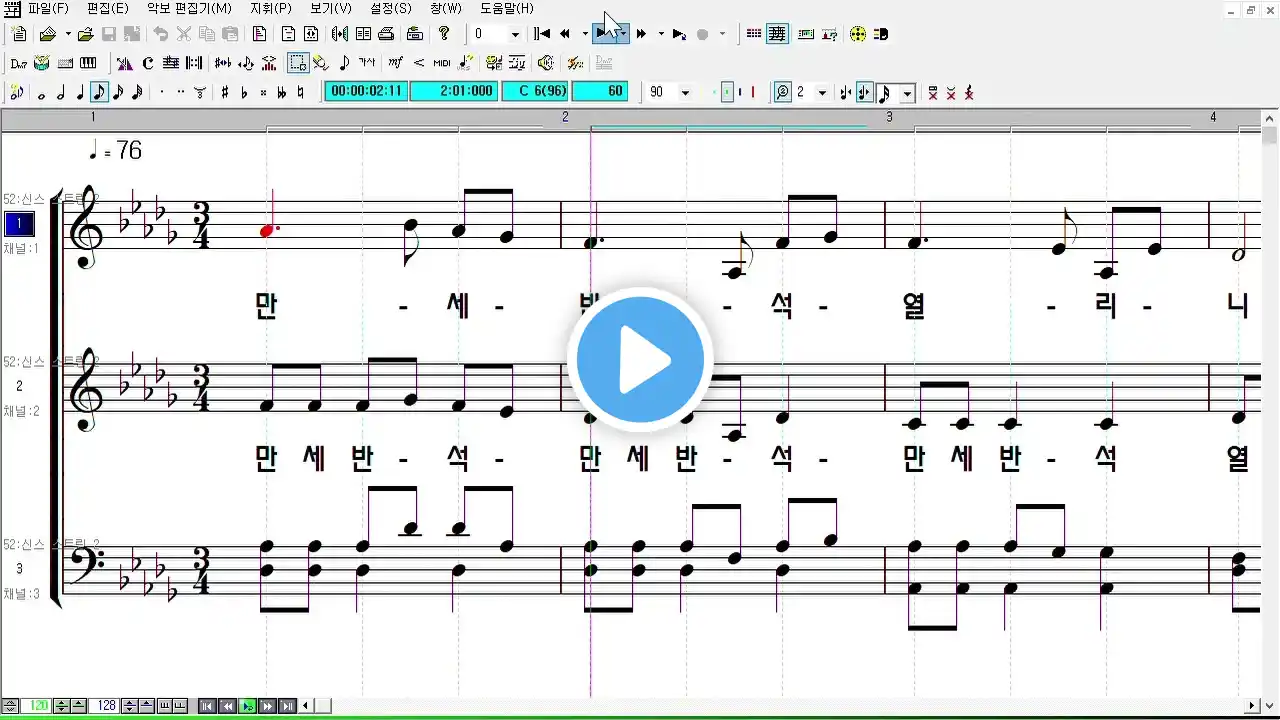Toggle the flat accidental
The width and height of the screenshot is (1280, 720).
coord(244,93)
